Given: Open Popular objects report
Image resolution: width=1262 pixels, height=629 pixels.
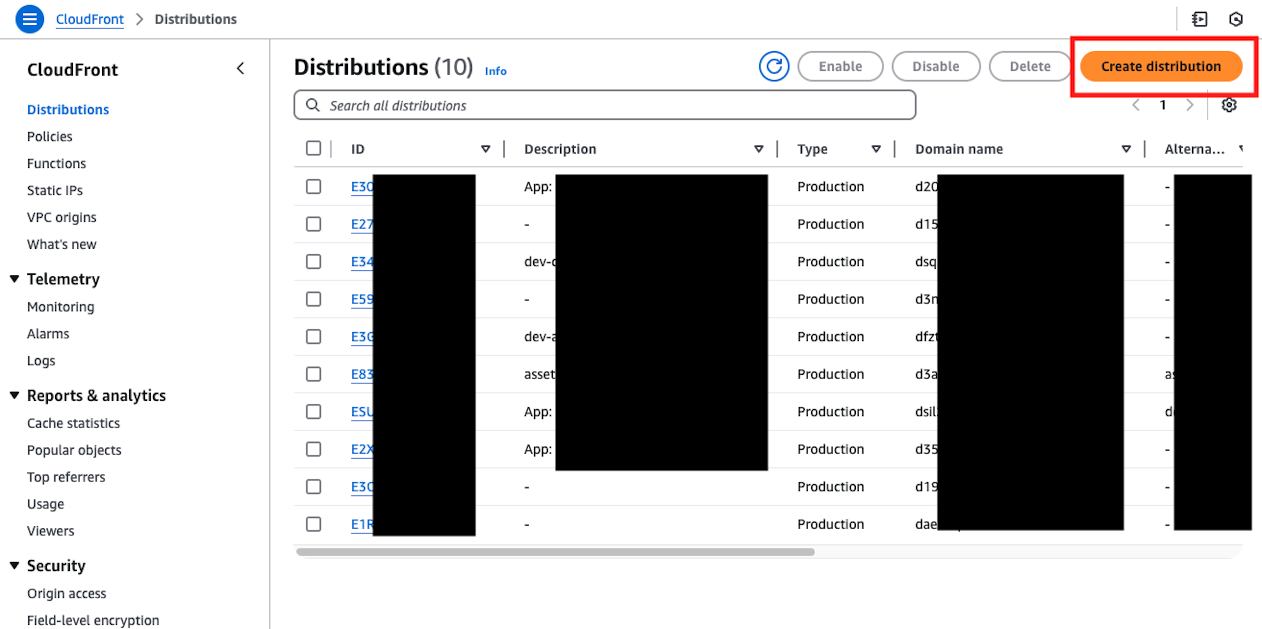Looking at the screenshot, I should pos(74,451).
